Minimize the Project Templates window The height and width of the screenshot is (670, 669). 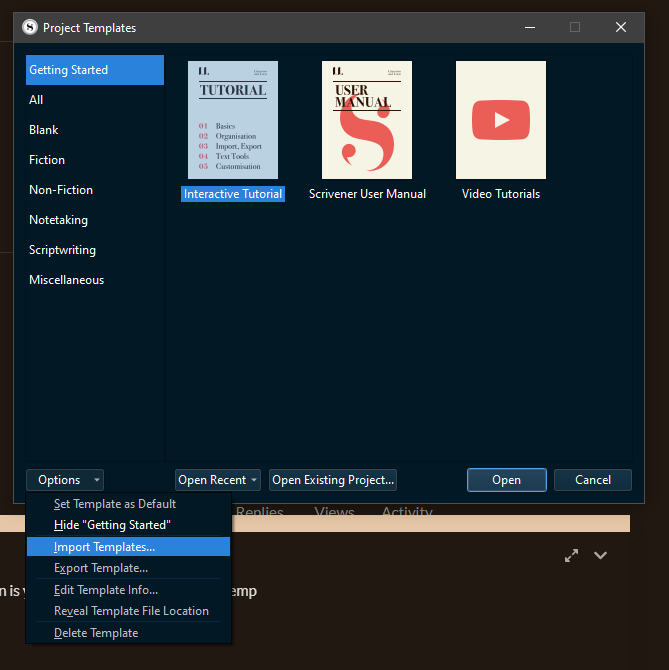530,27
